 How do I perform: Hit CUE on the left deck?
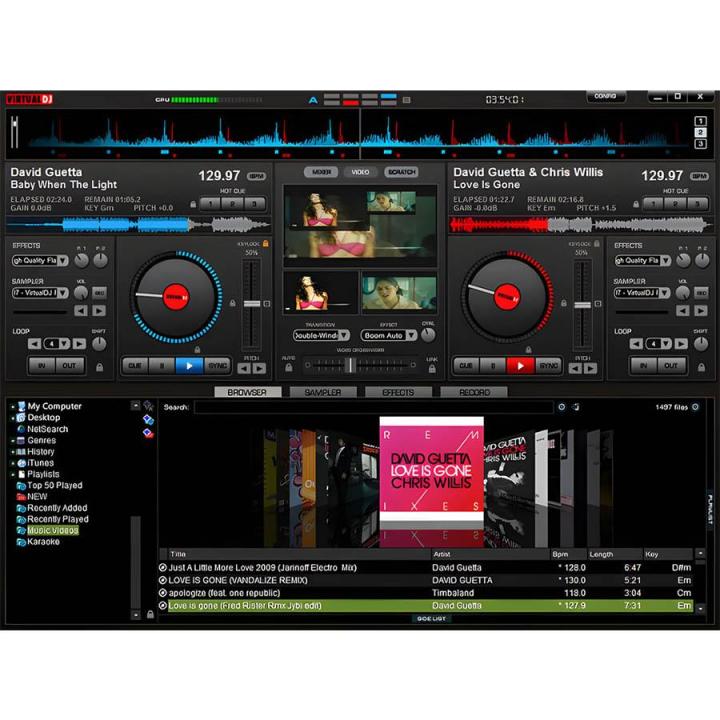(135, 366)
